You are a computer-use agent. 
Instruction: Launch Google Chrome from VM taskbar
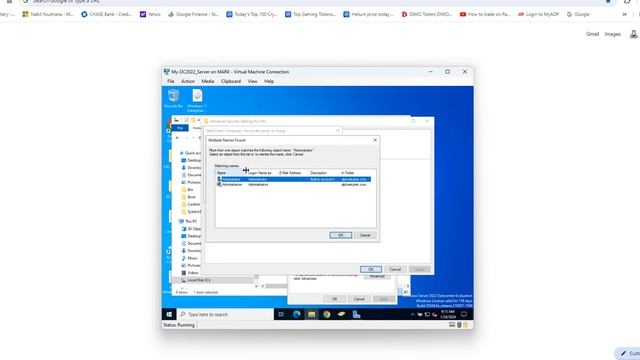327,314
